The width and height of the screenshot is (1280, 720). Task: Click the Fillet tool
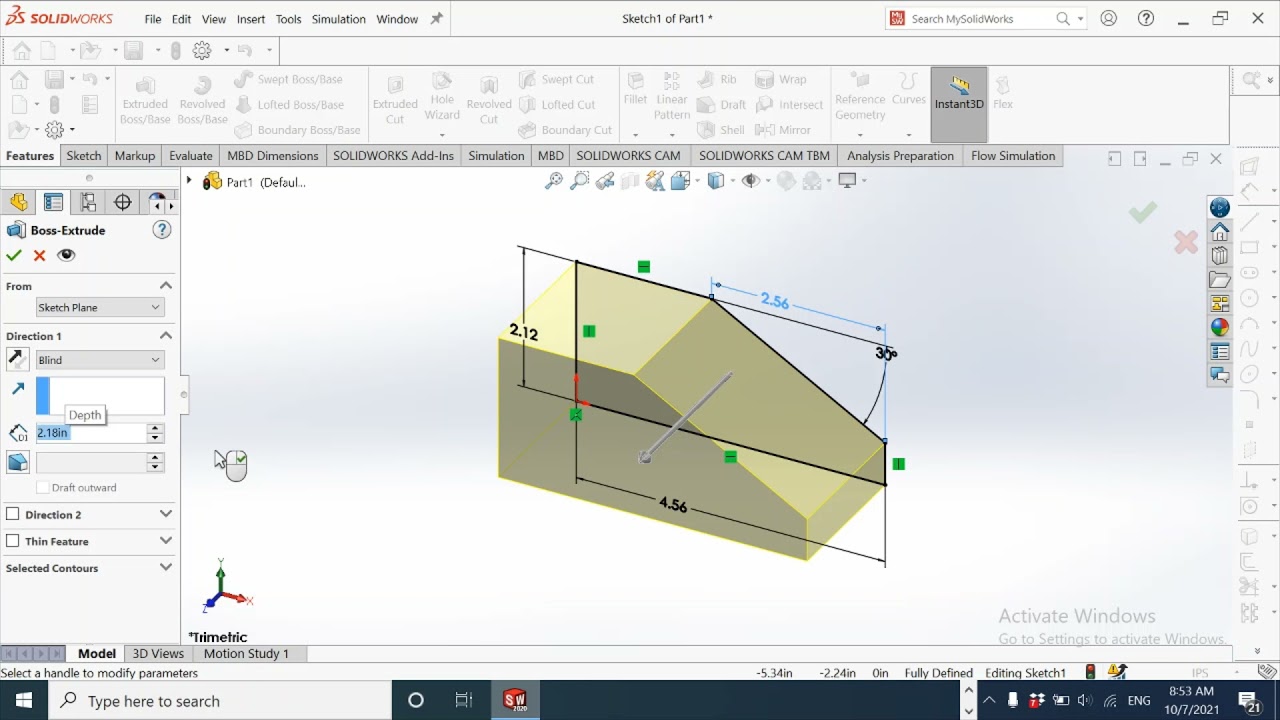point(635,90)
